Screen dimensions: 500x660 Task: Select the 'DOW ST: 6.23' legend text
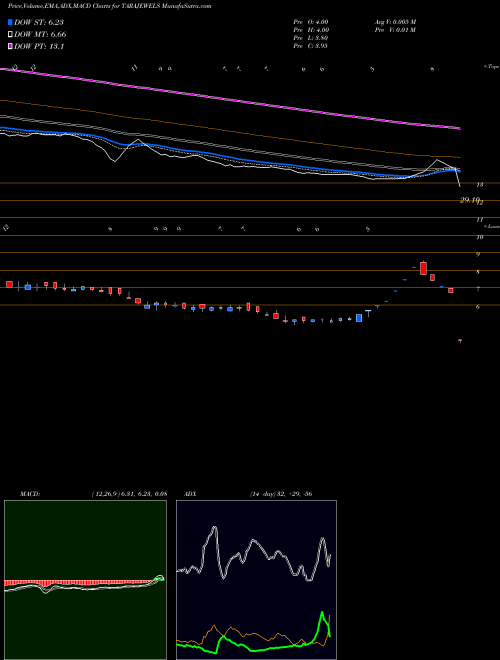point(39,23)
